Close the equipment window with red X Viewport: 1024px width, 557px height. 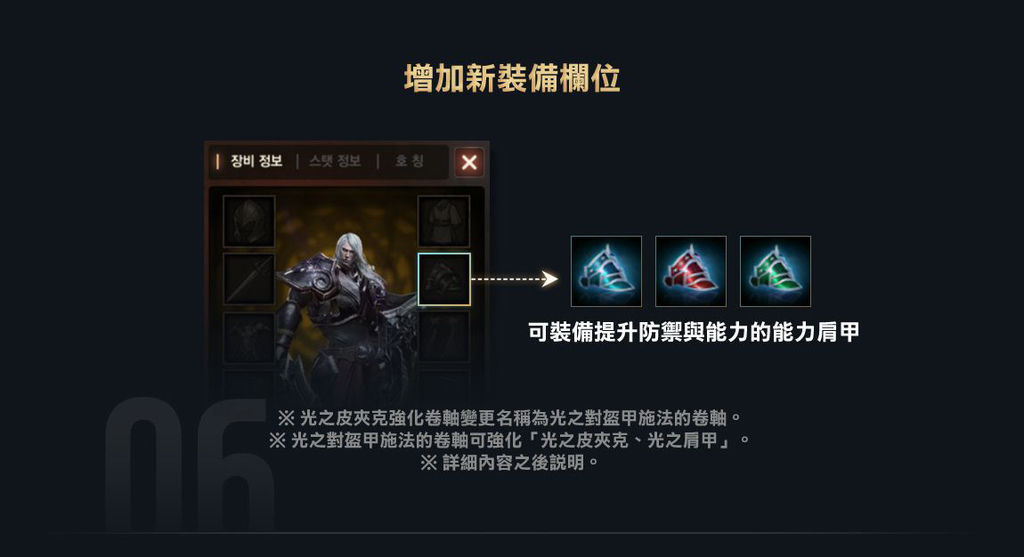tap(469, 162)
